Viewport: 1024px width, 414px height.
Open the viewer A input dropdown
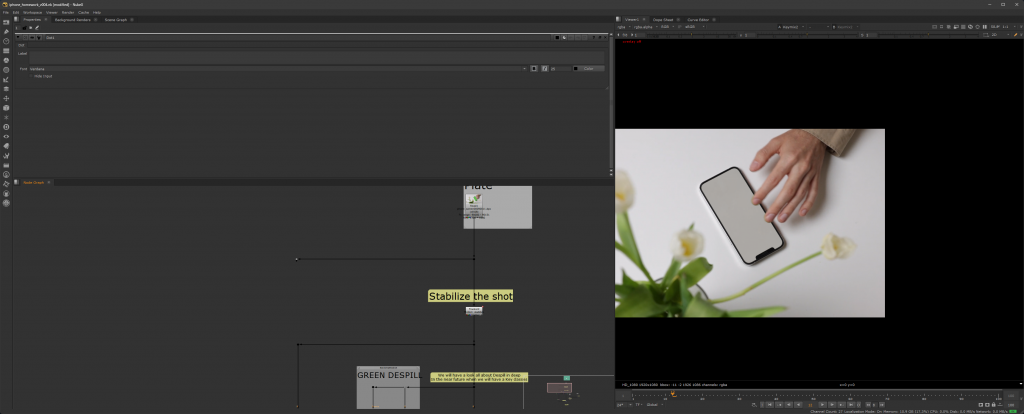tap(791, 27)
